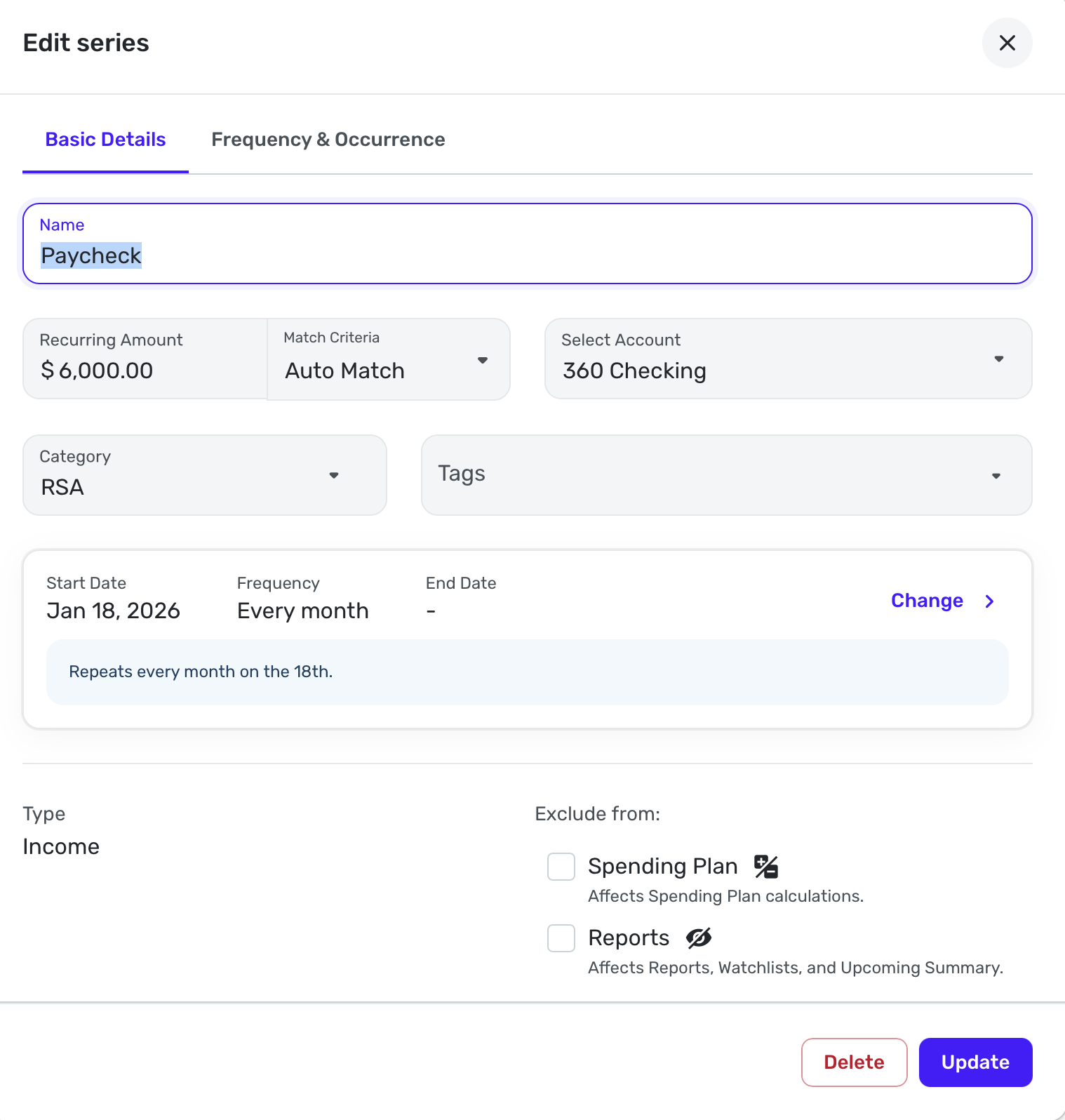Click the red Delete button
The height and width of the screenshot is (1120, 1065).
pos(854,1062)
